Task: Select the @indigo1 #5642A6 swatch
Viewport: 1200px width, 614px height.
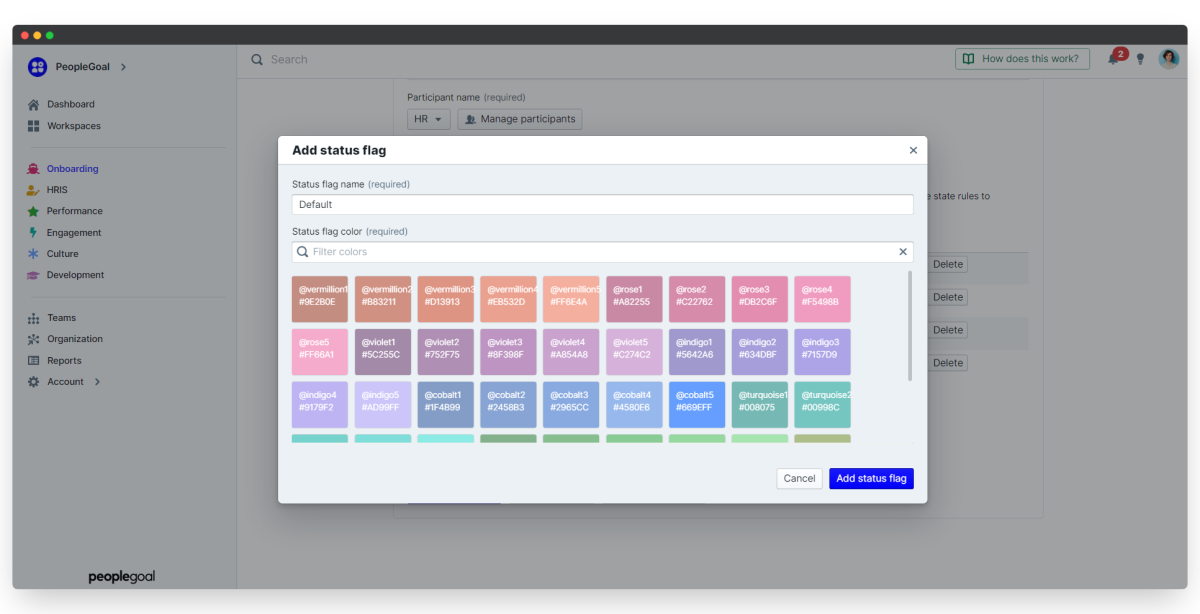Action: 697,352
